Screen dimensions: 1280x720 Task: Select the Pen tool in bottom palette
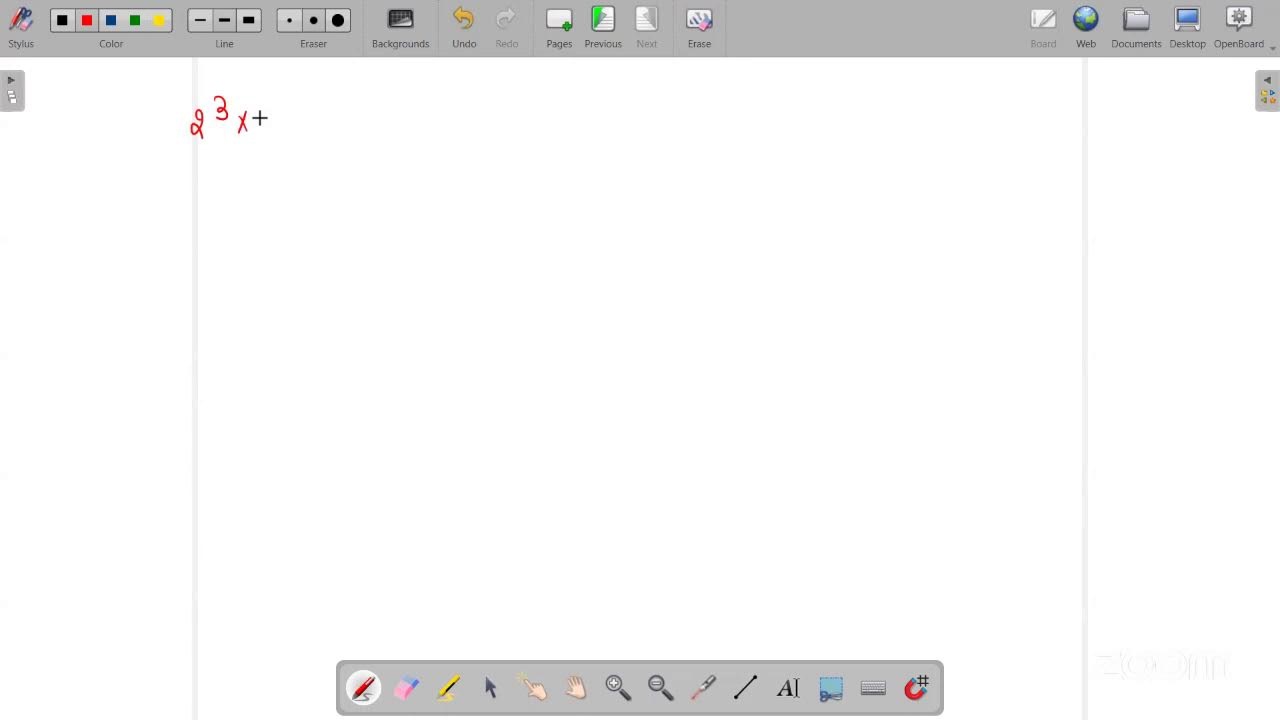[363, 688]
